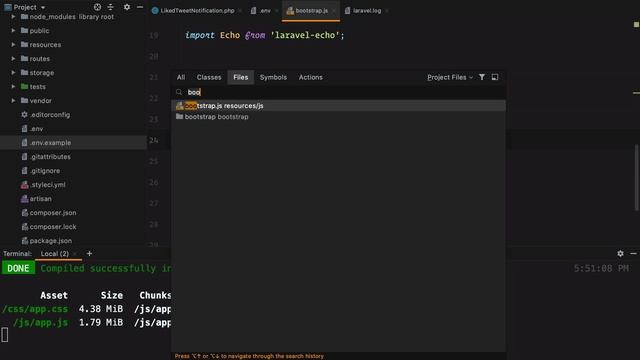
Task: Click the editor vertical scrollbar
Action: click(x=636, y=177)
